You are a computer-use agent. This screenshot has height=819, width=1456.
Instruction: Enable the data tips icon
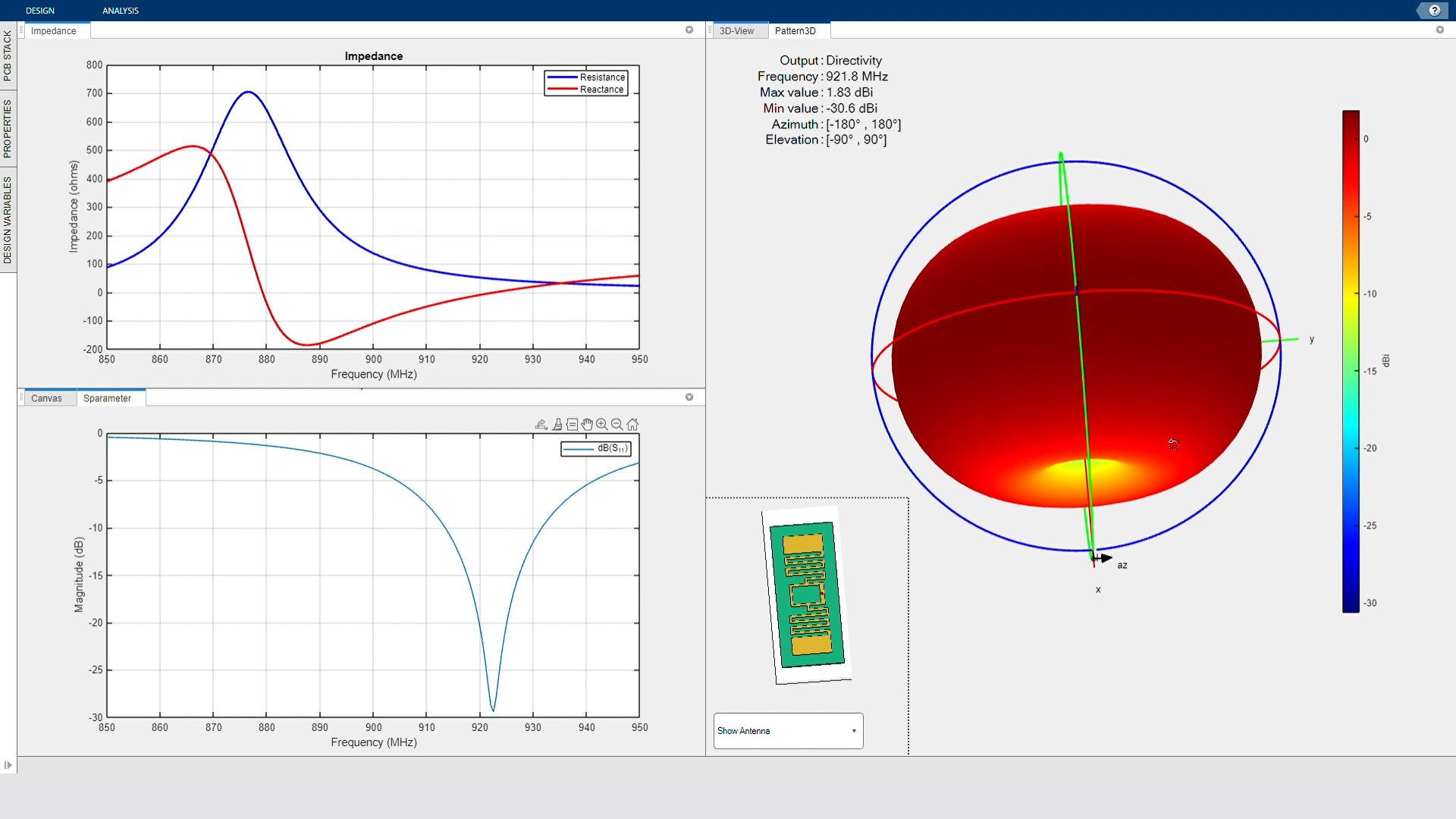(x=573, y=425)
